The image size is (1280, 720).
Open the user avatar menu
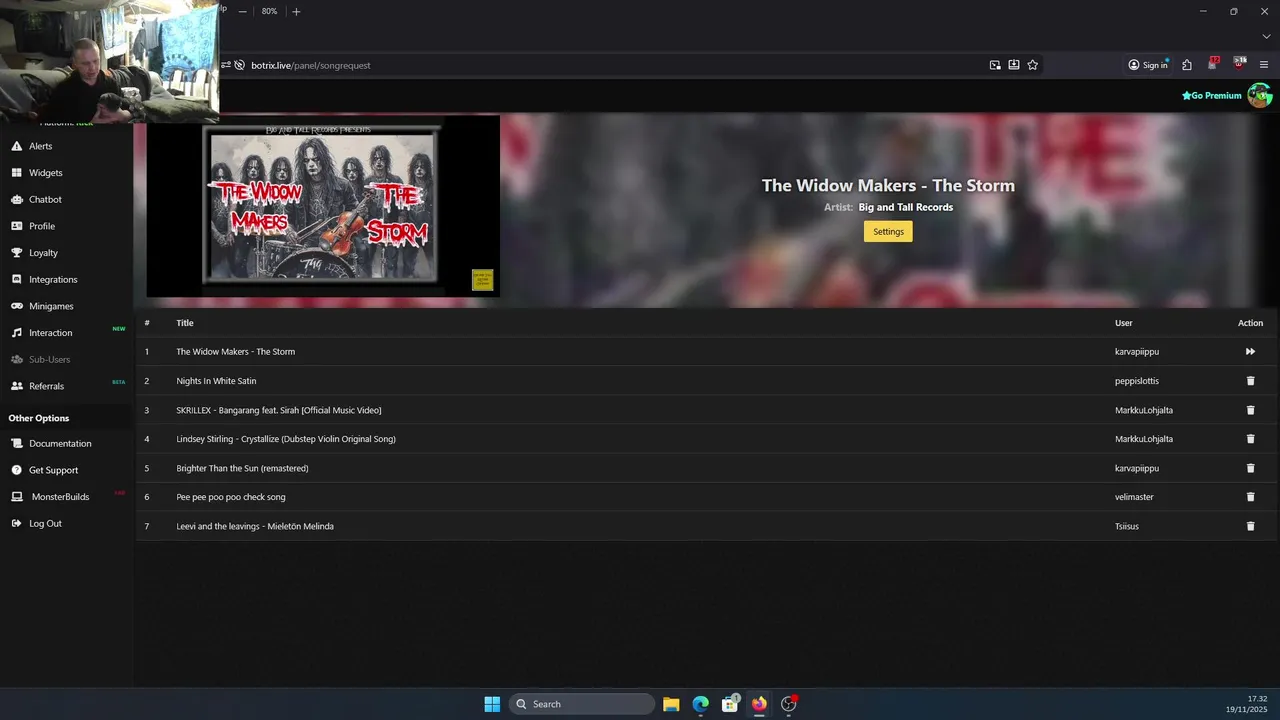point(1259,96)
